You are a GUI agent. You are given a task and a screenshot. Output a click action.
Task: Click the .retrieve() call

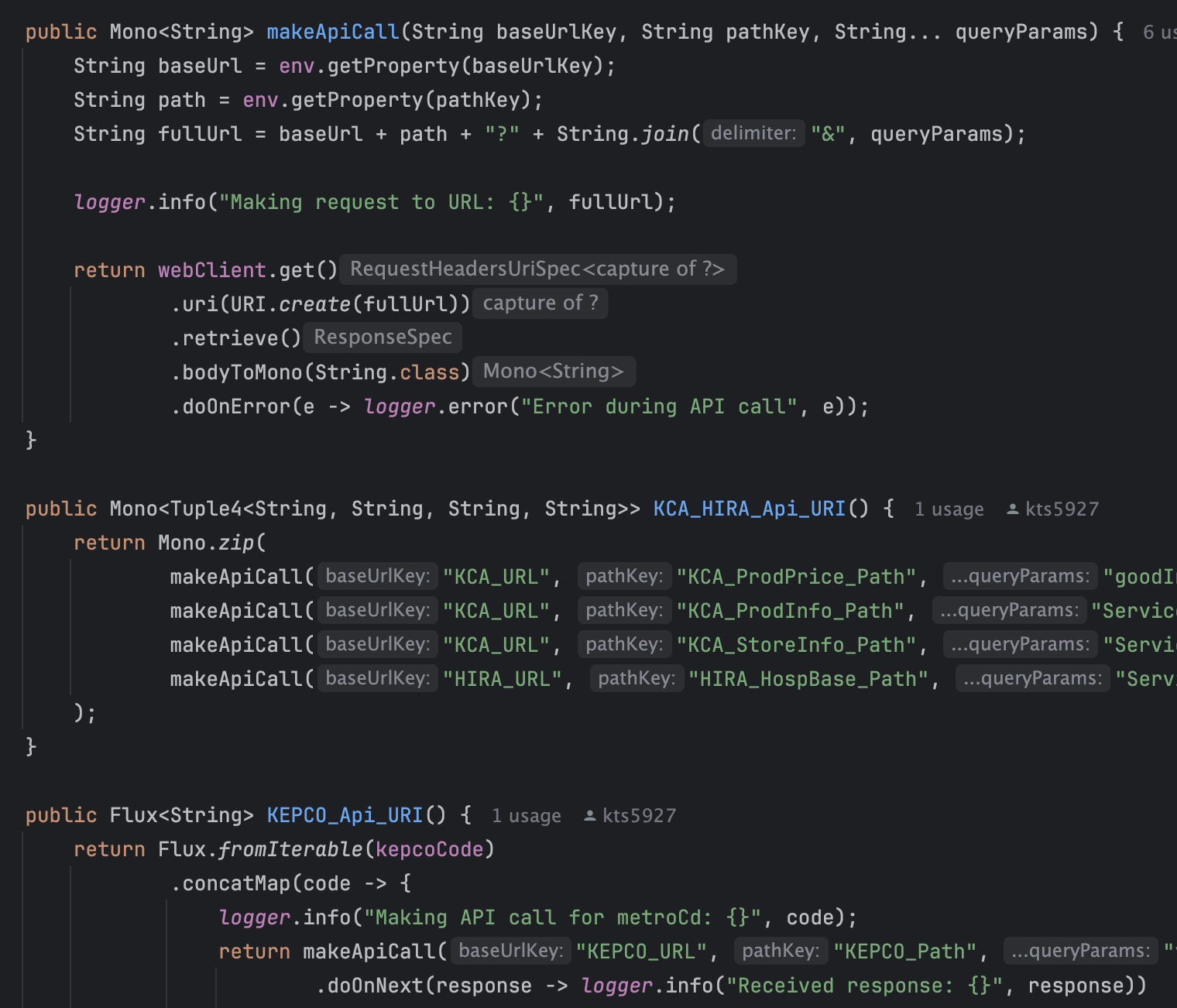[236, 338]
